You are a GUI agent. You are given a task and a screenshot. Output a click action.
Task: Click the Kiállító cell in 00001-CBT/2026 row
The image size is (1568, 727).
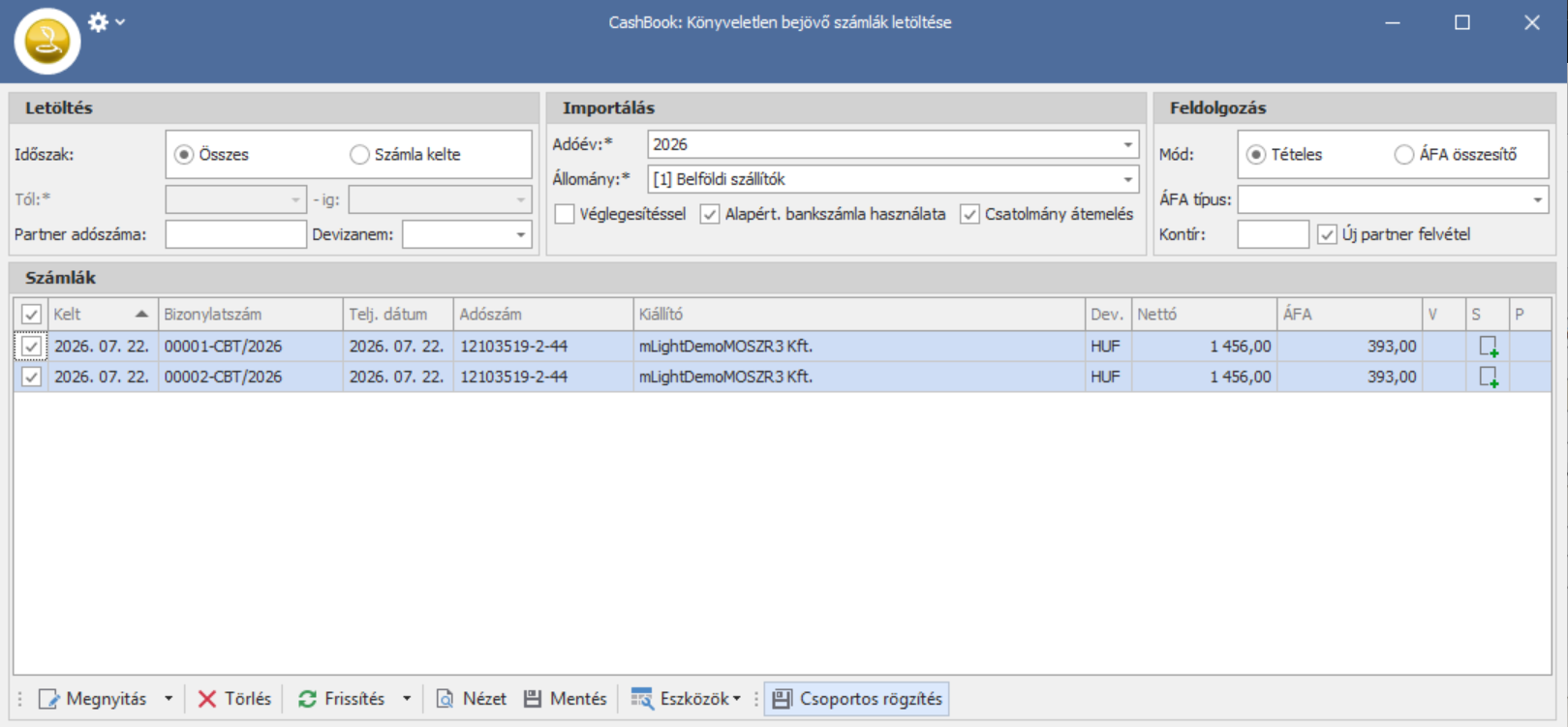coord(859,347)
